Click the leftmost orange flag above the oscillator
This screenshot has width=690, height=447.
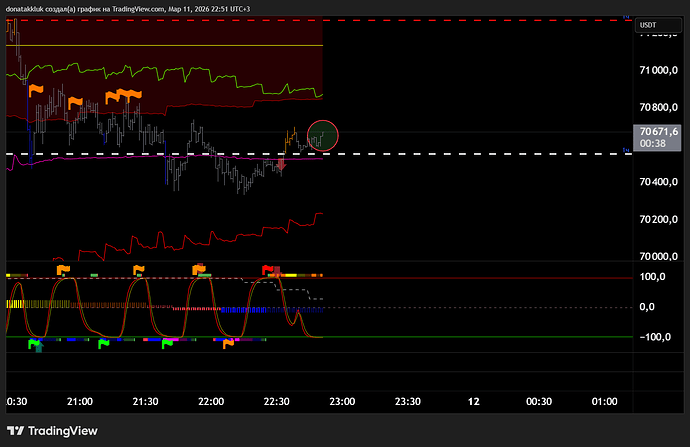tap(63, 269)
